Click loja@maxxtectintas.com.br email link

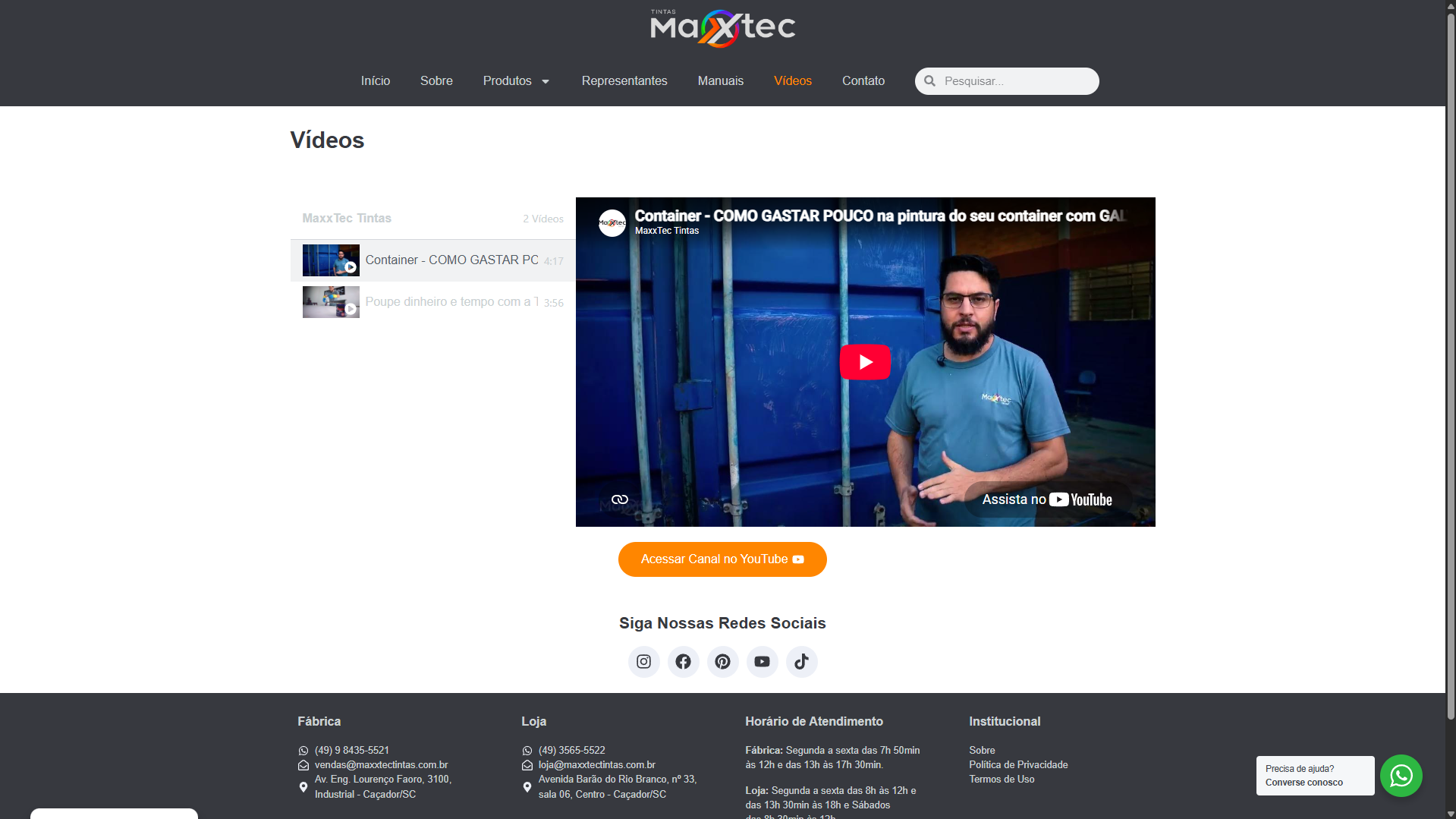point(597,765)
